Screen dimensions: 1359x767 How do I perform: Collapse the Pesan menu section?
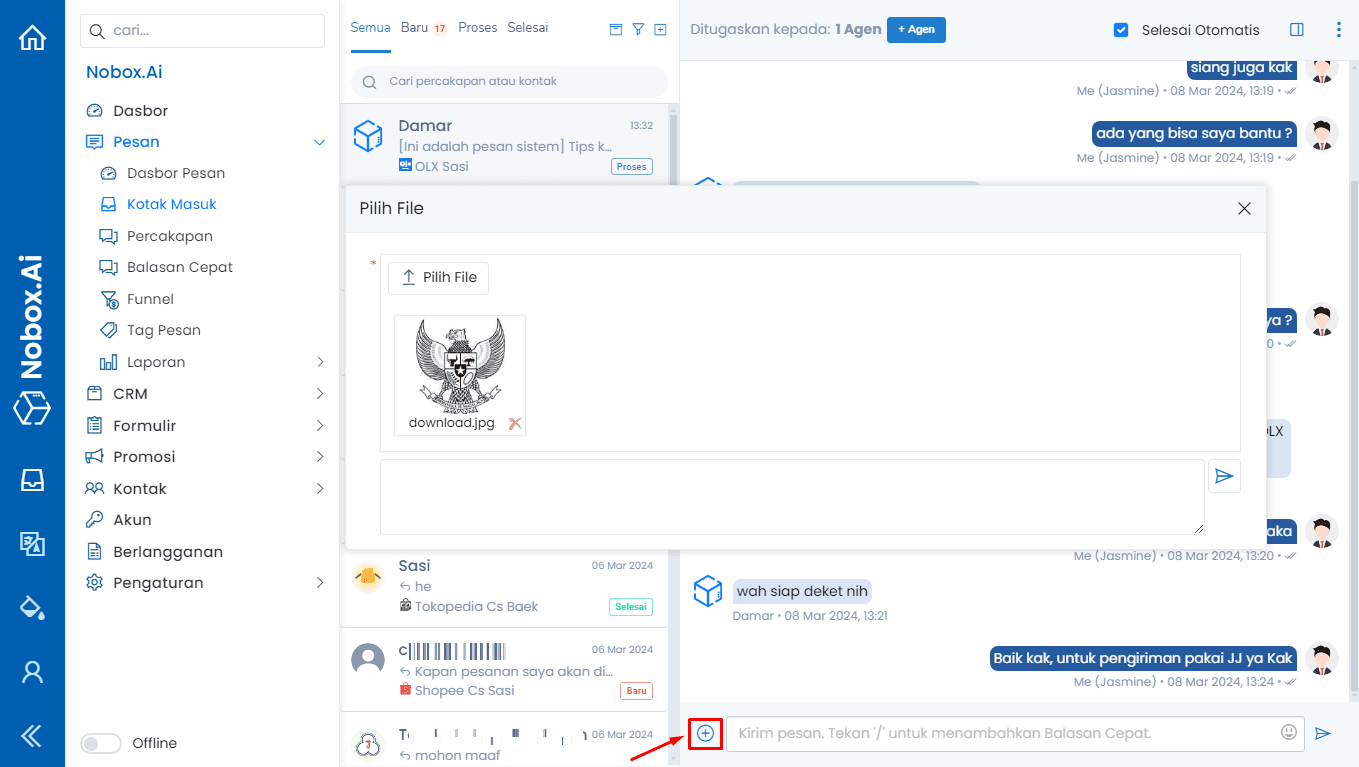click(x=320, y=142)
